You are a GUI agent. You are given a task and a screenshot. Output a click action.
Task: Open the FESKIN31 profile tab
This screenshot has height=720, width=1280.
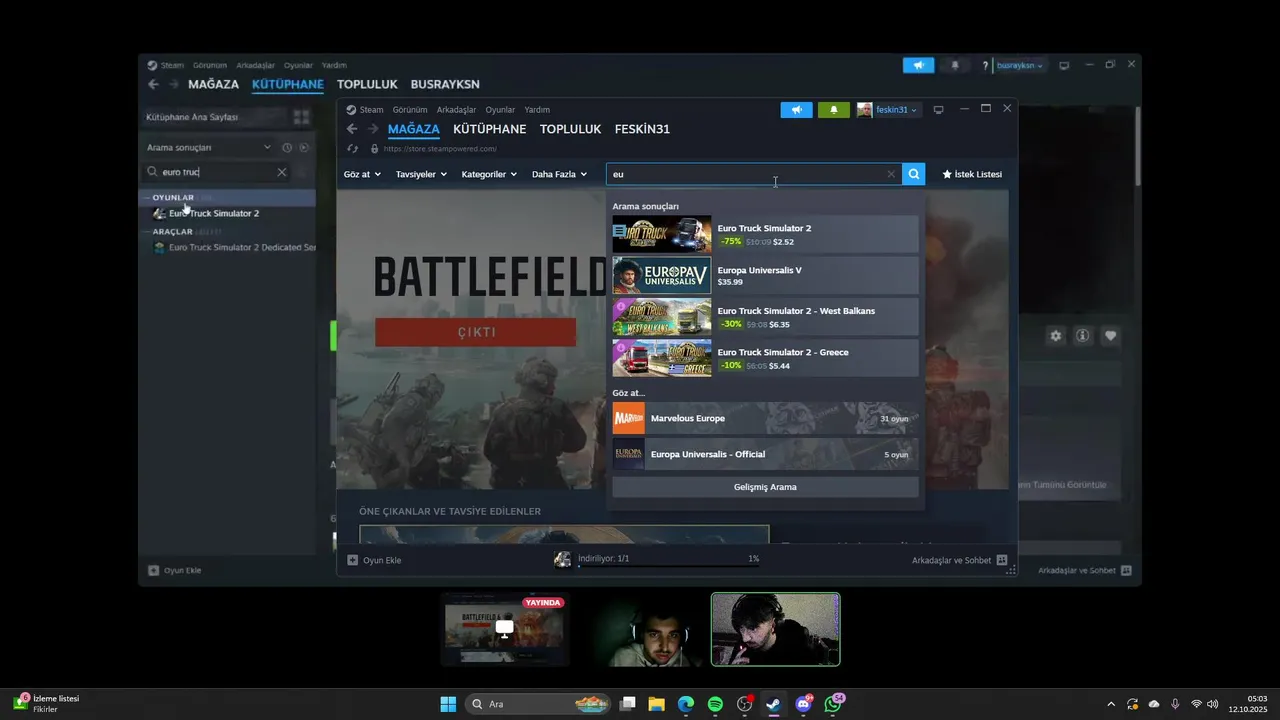coord(642,129)
